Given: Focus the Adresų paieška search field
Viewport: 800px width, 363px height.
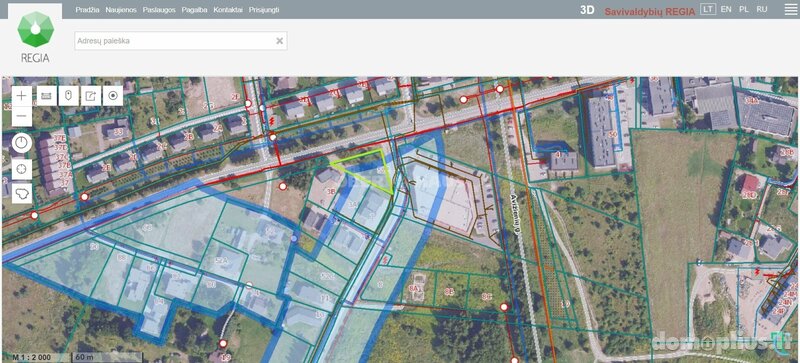Looking at the screenshot, I should point(181,41).
